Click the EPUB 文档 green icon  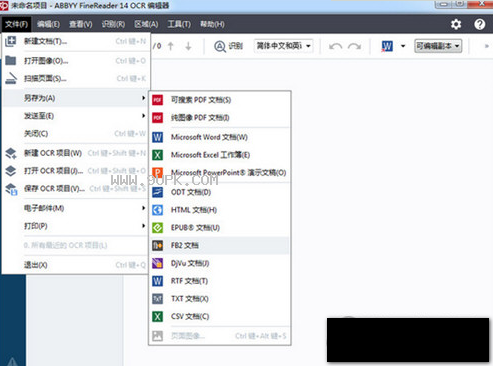(x=157, y=228)
